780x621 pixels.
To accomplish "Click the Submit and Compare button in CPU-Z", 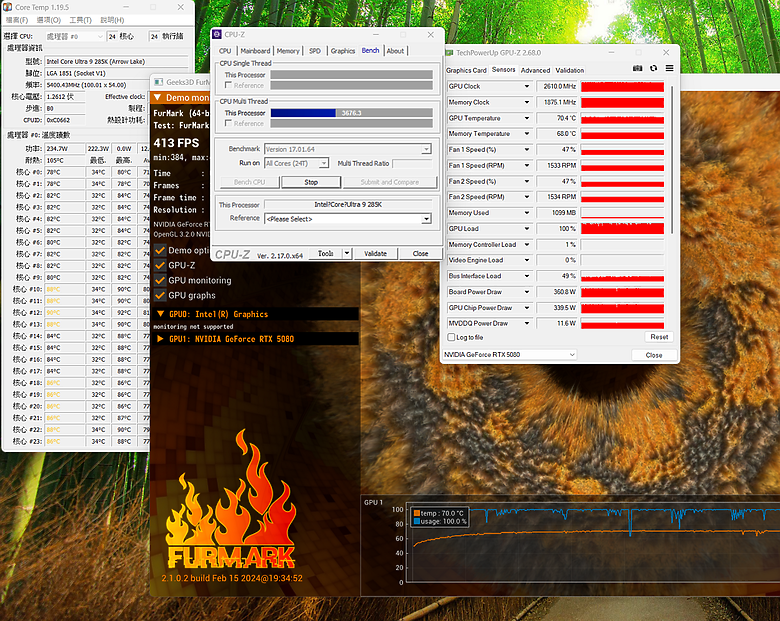I will (390, 182).
